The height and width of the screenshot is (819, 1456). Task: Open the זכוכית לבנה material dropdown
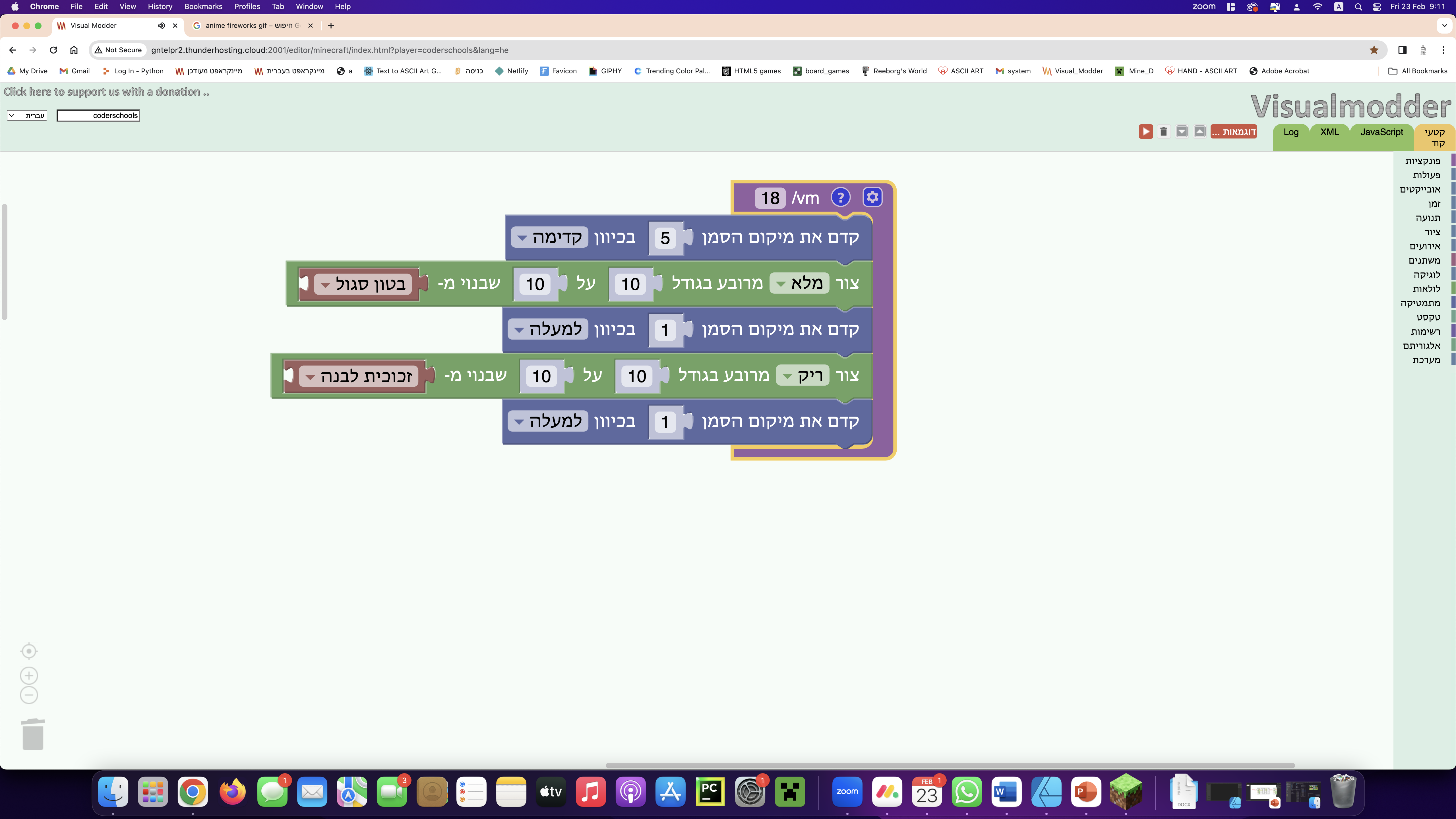tap(358, 376)
